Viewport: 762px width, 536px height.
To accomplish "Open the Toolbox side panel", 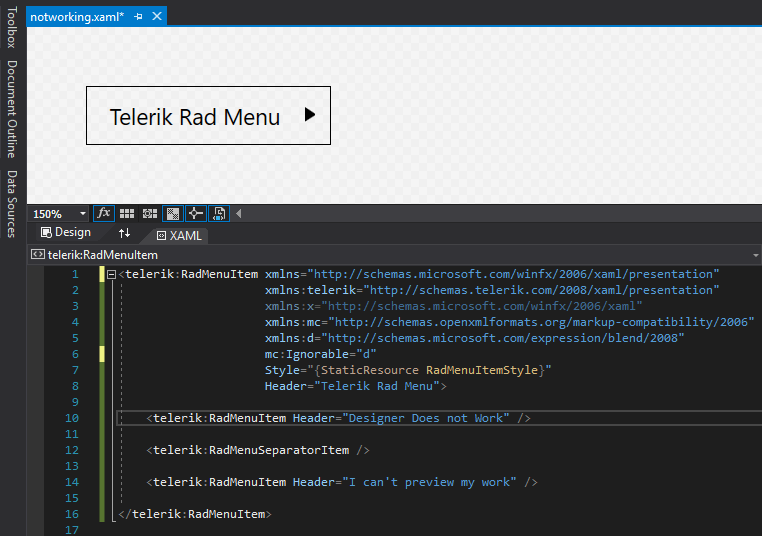I will [x=12, y=27].
